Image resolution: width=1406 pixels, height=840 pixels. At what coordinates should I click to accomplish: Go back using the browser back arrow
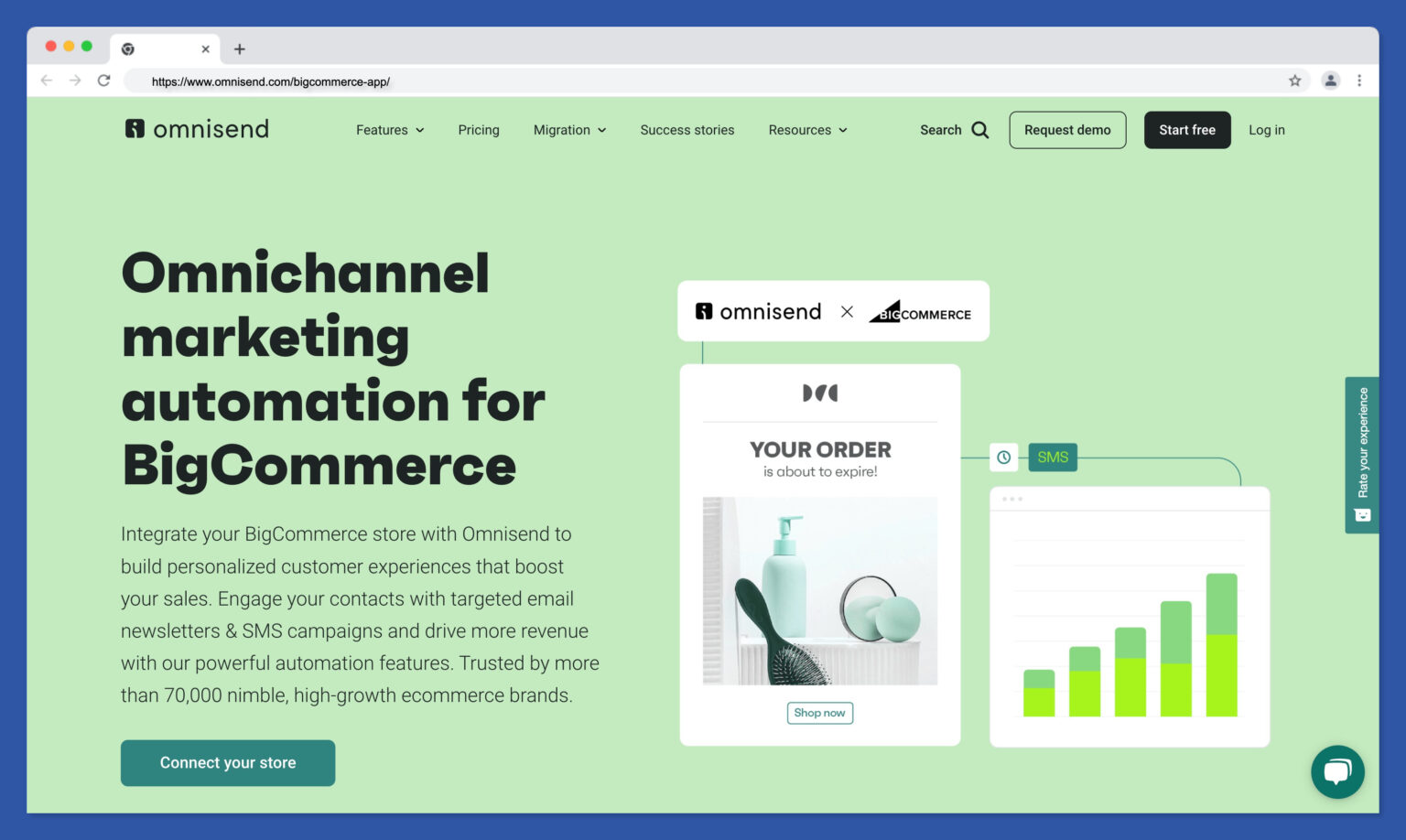click(x=47, y=81)
